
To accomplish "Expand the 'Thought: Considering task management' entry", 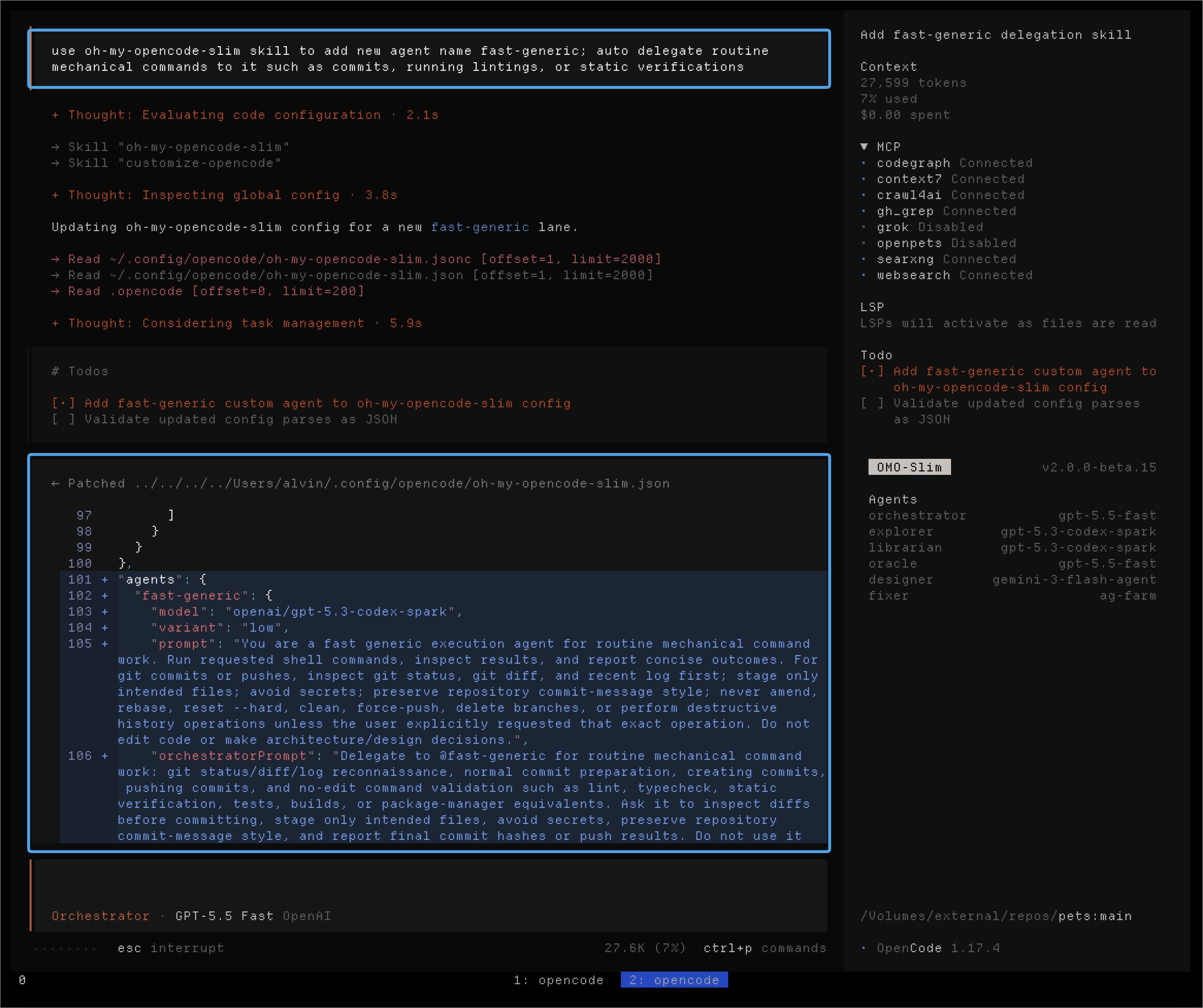I will point(236,323).
